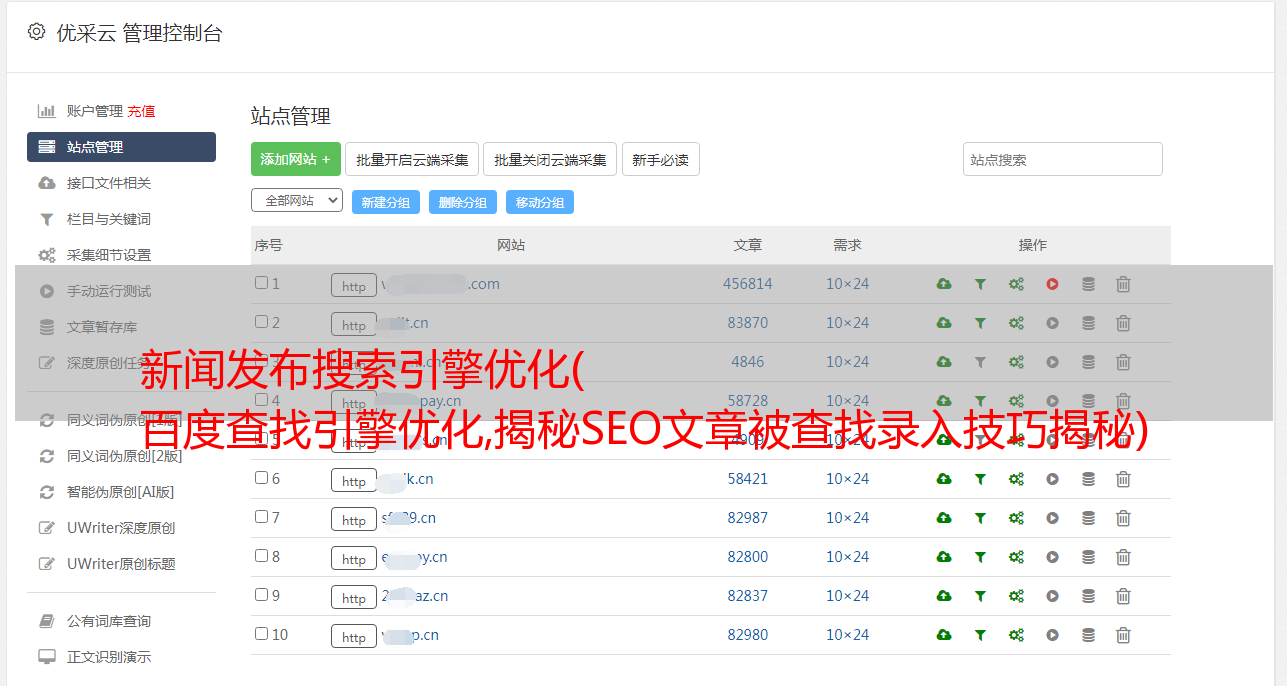Tick the checkbox for site number 6

point(261,478)
